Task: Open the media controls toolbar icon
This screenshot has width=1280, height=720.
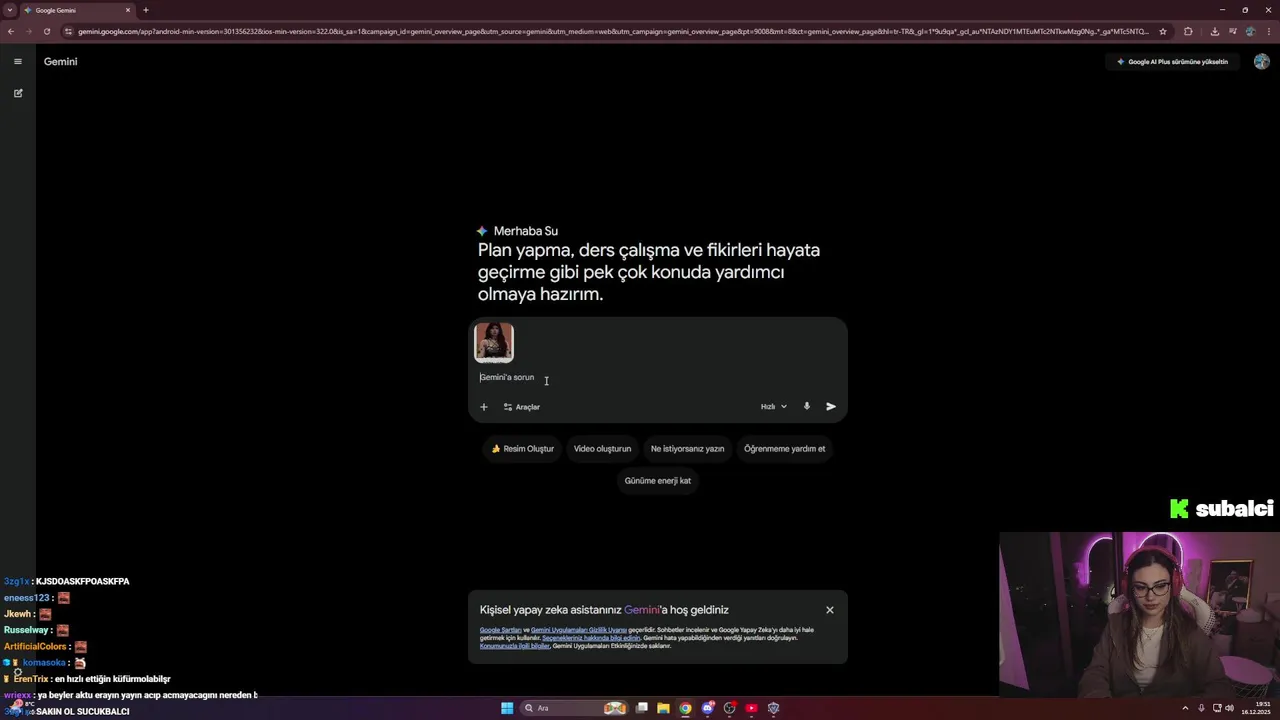Action: point(1232,31)
